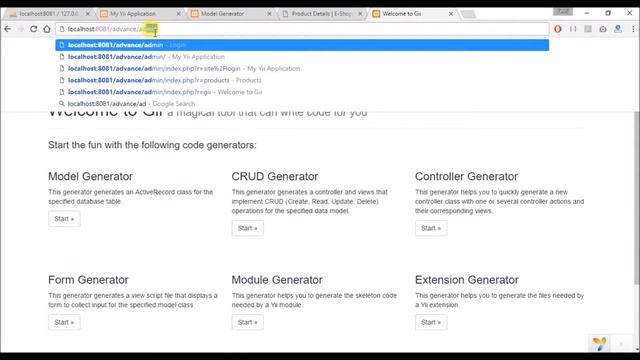Start the Module Generator
Viewport: 640px width, 360px height.
coord(247,322)
